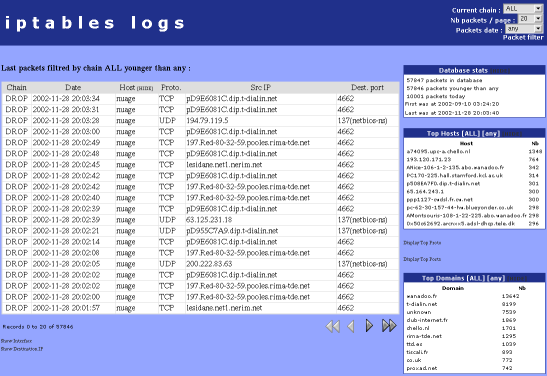This screenshot has height=376, width=547.
Task: Open the Packets date dropdown
Action: tap(524, 29)
